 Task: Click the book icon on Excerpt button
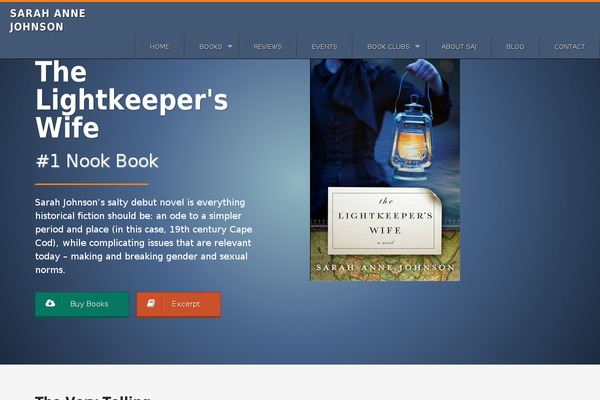[151, 304]
